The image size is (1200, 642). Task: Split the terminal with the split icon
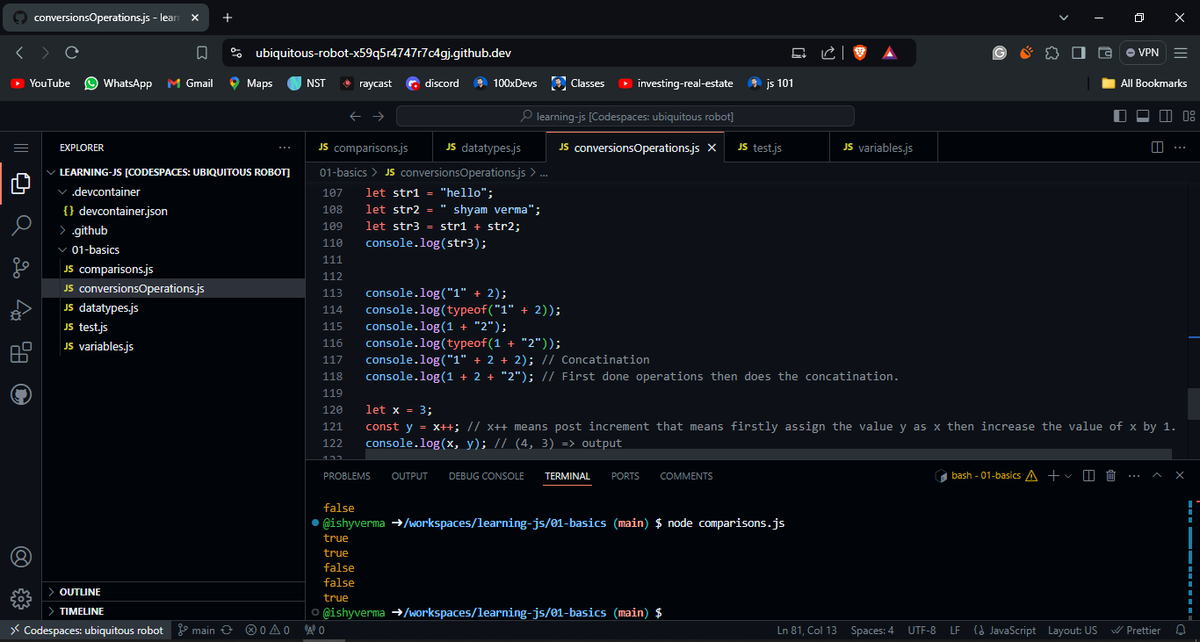pos(1089,475)
